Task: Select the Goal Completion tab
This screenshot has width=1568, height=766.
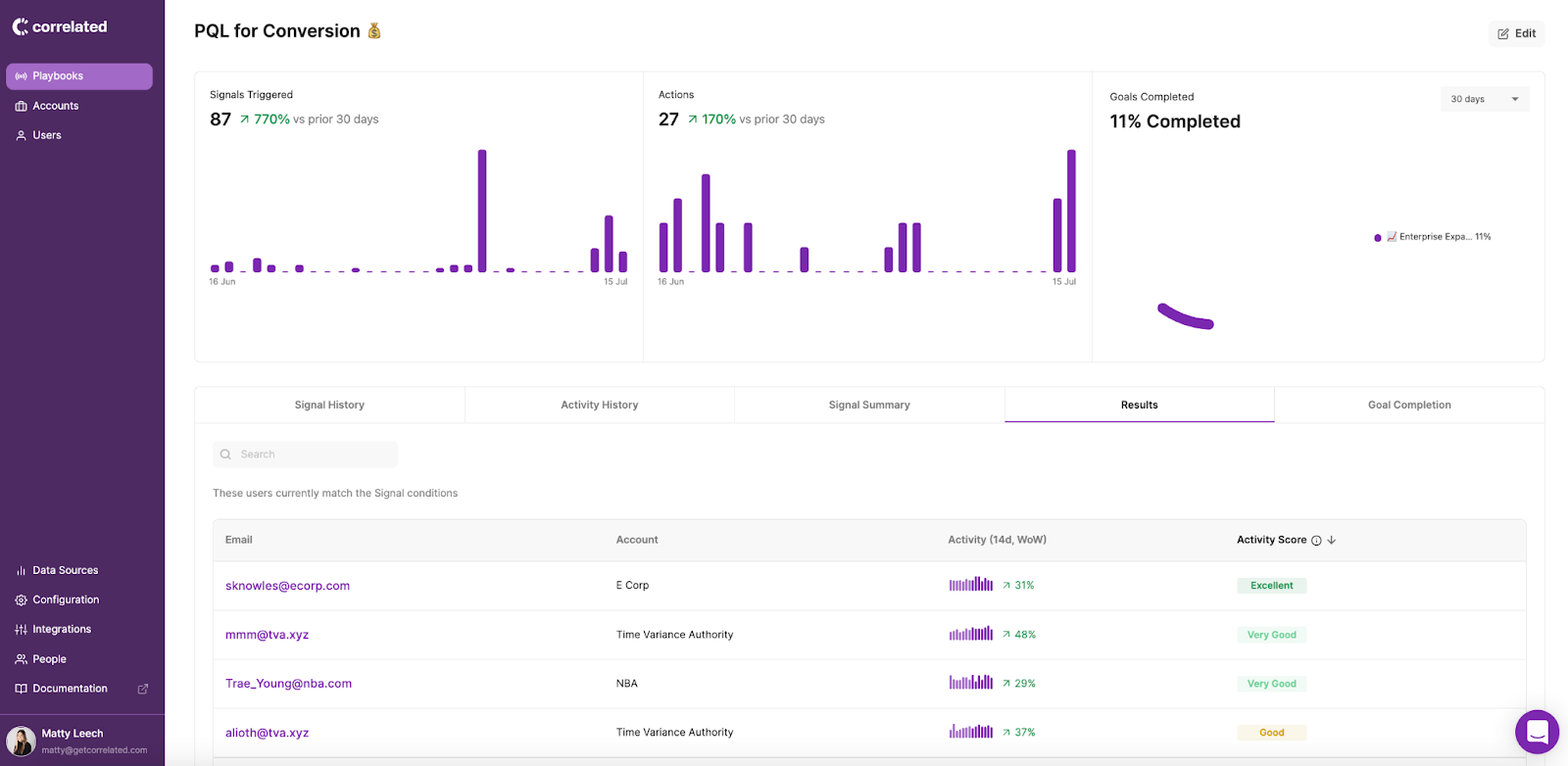Action: [x=1408, y=405]
